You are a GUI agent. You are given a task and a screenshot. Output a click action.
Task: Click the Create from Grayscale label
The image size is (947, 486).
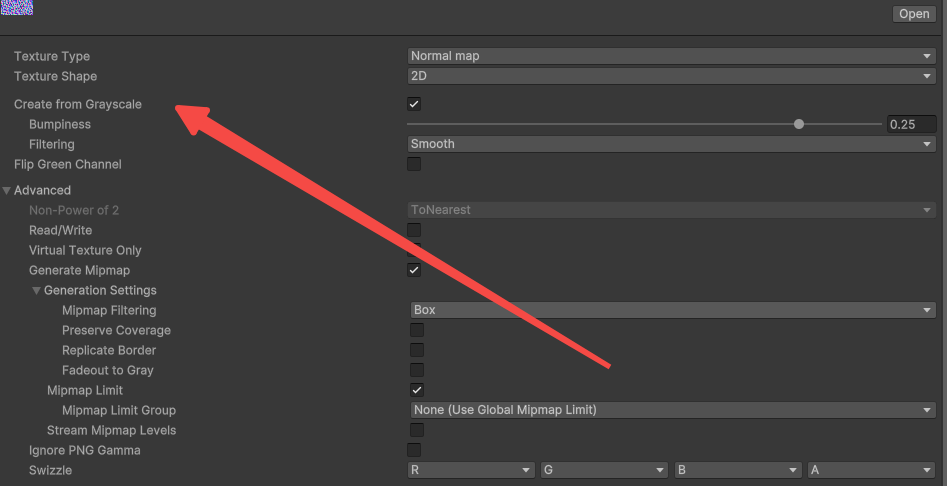[x=78, y=104]
